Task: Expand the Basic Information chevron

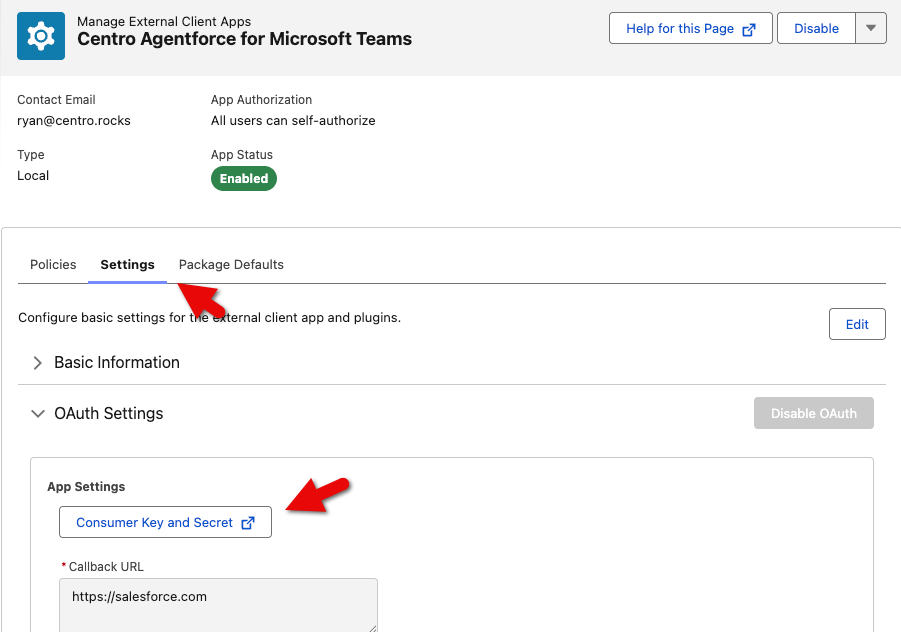Action: (38, 363)
